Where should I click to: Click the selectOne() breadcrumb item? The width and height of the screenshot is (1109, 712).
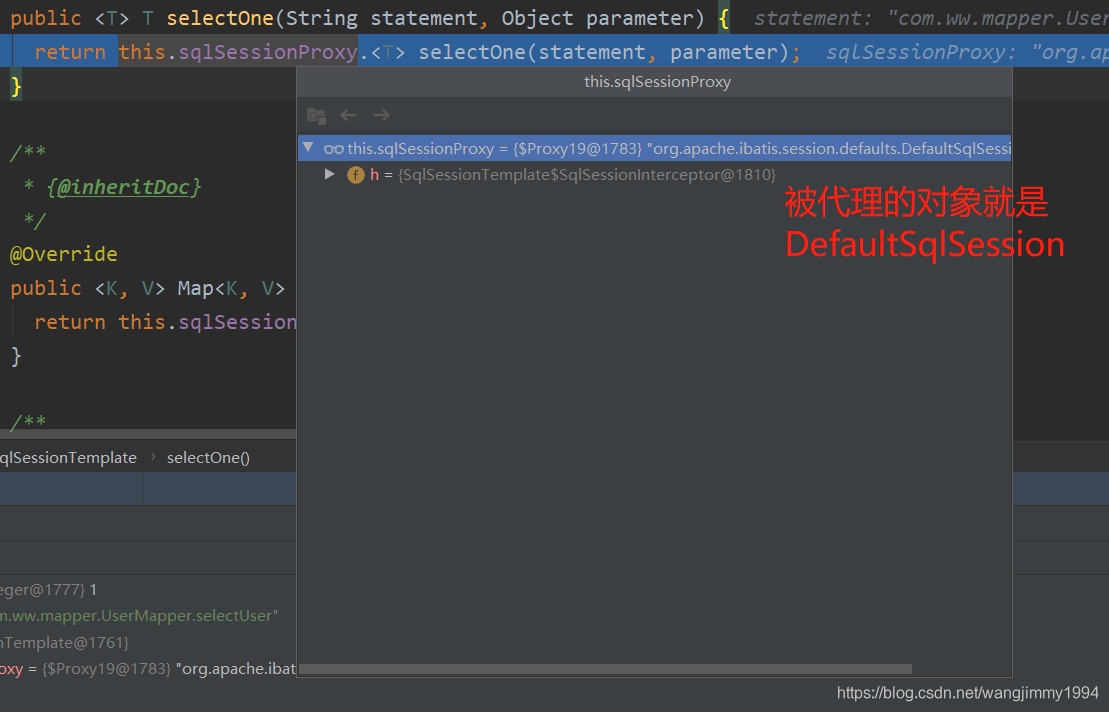point(208,457)
